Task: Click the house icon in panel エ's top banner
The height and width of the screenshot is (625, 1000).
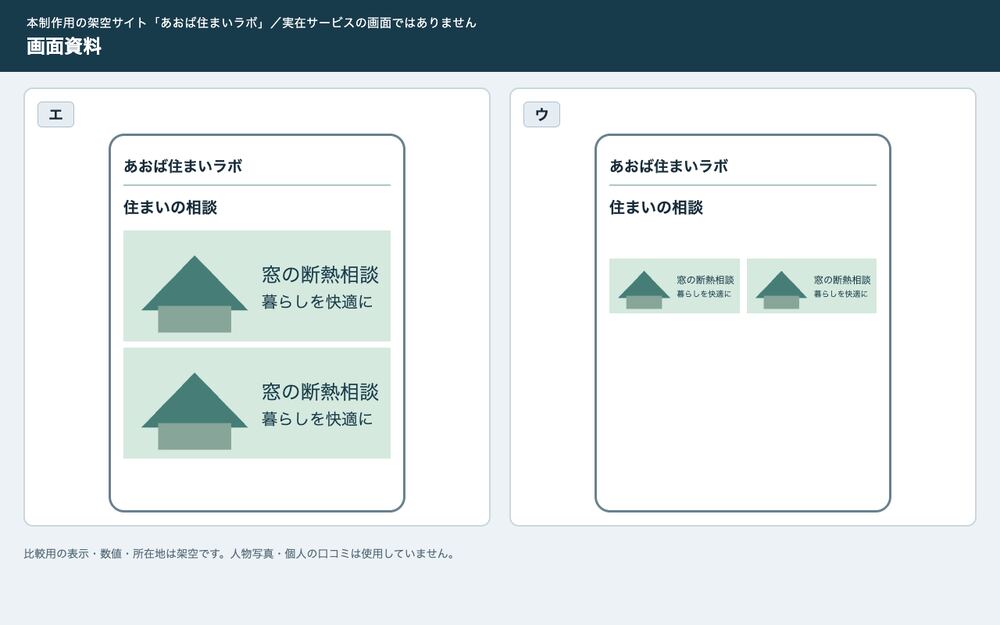Action: coord(195,294)
